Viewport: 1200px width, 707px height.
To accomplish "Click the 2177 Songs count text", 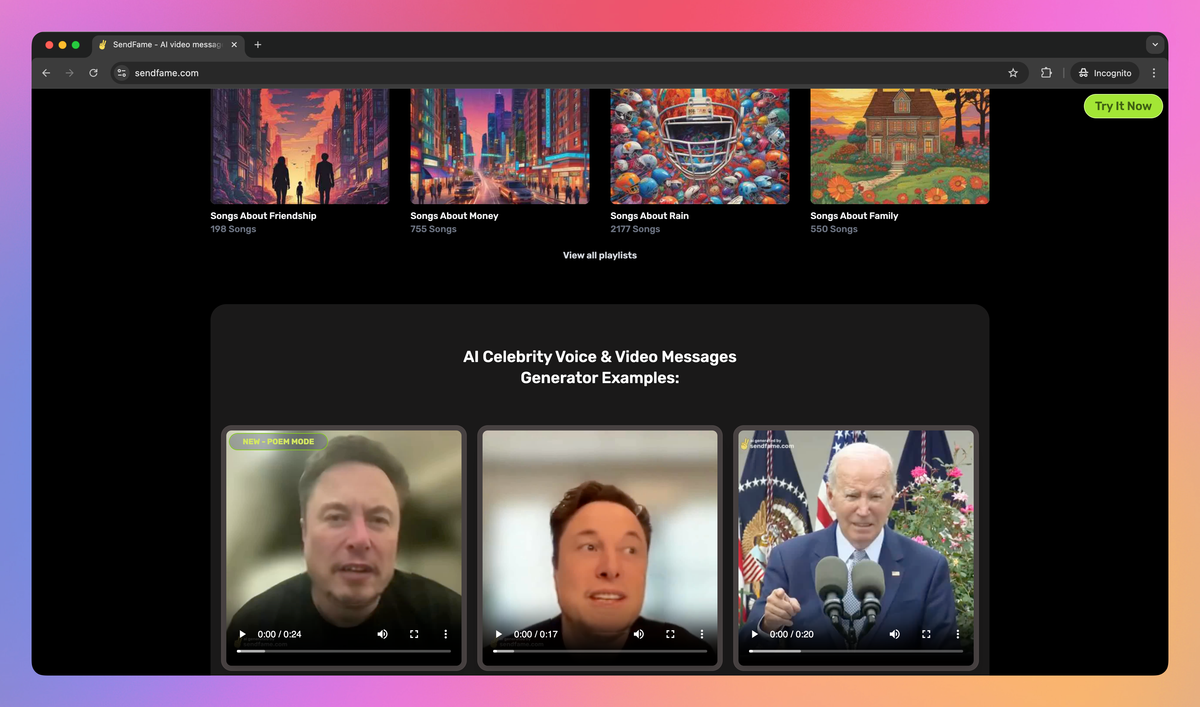I will pos(636,229).
